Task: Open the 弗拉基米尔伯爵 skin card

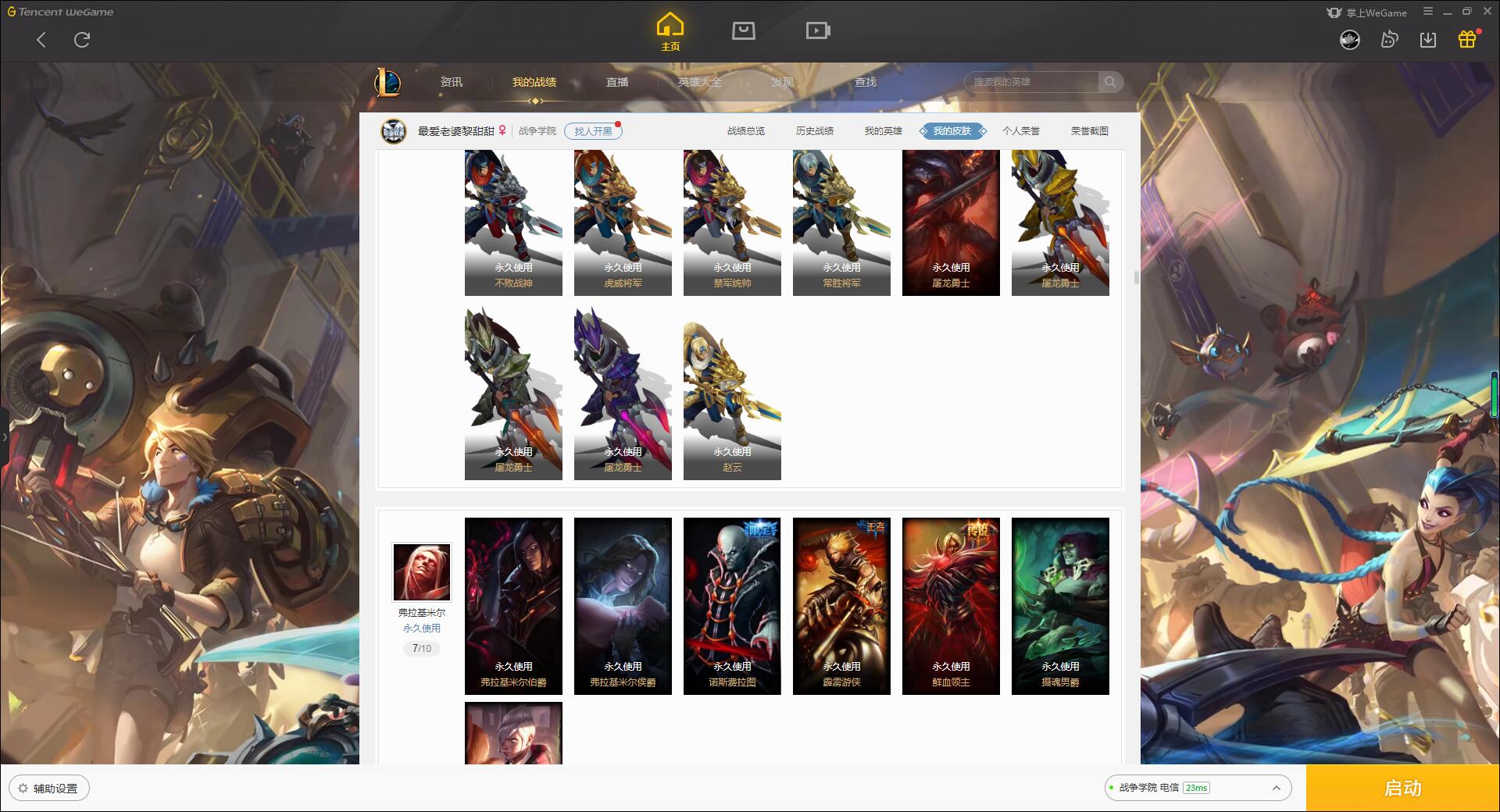Action: point(513,606)
